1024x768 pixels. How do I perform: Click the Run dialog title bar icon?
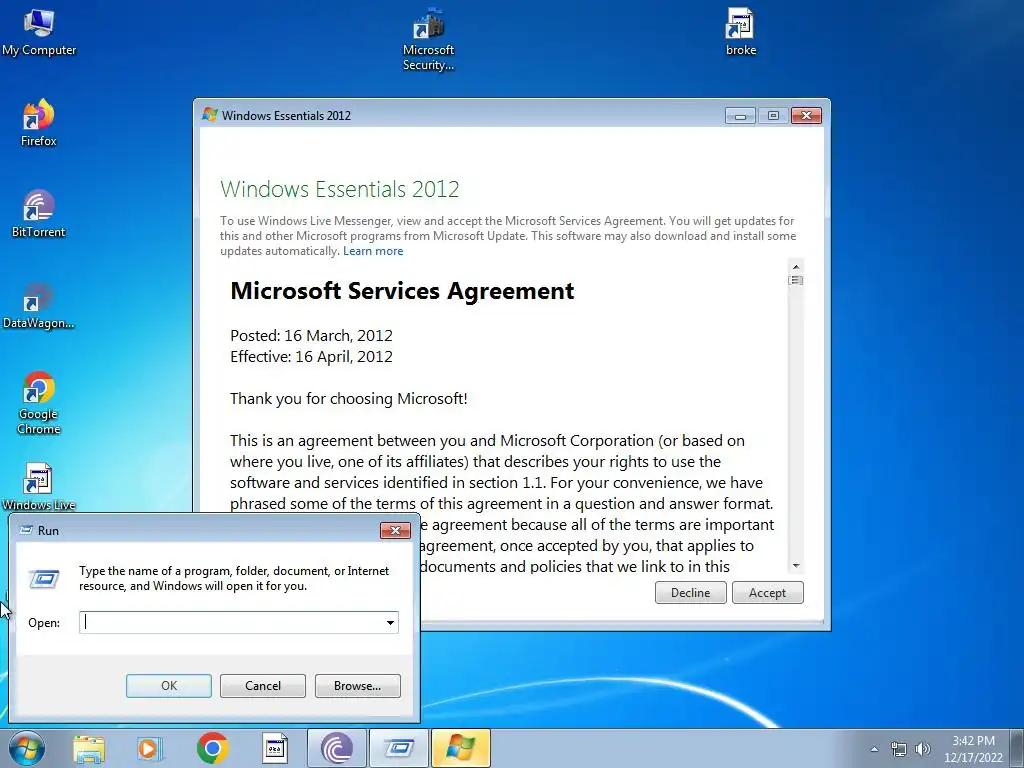(x=26, y=530)
